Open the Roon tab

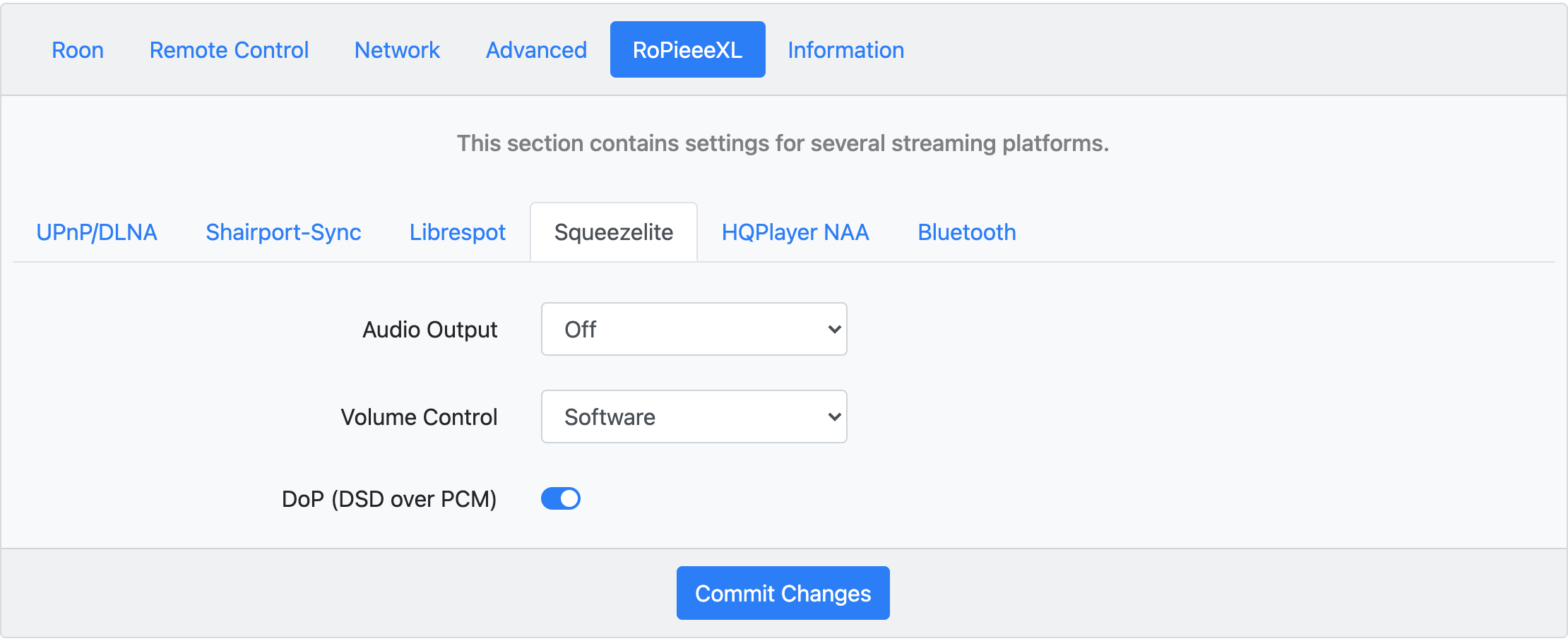[78, 50]
